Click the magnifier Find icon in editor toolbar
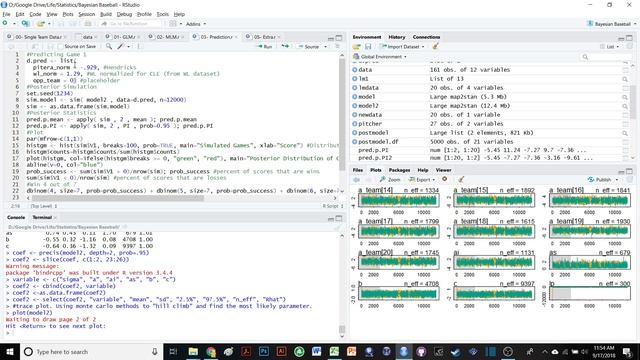 109,47
